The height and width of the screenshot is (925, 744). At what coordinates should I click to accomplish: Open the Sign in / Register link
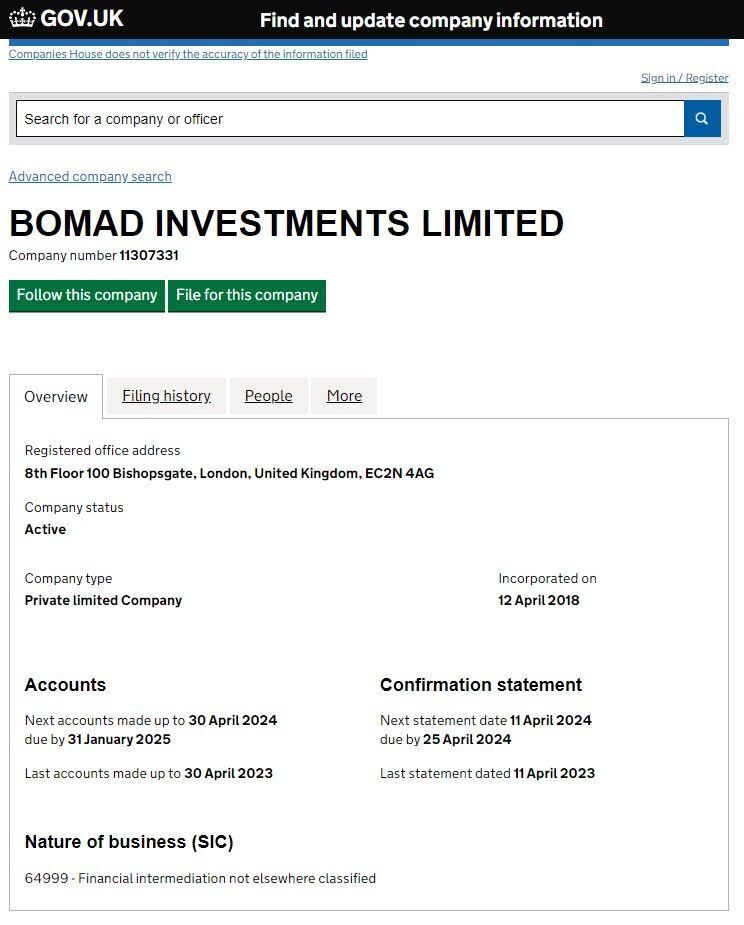click(x=684, y=78)
